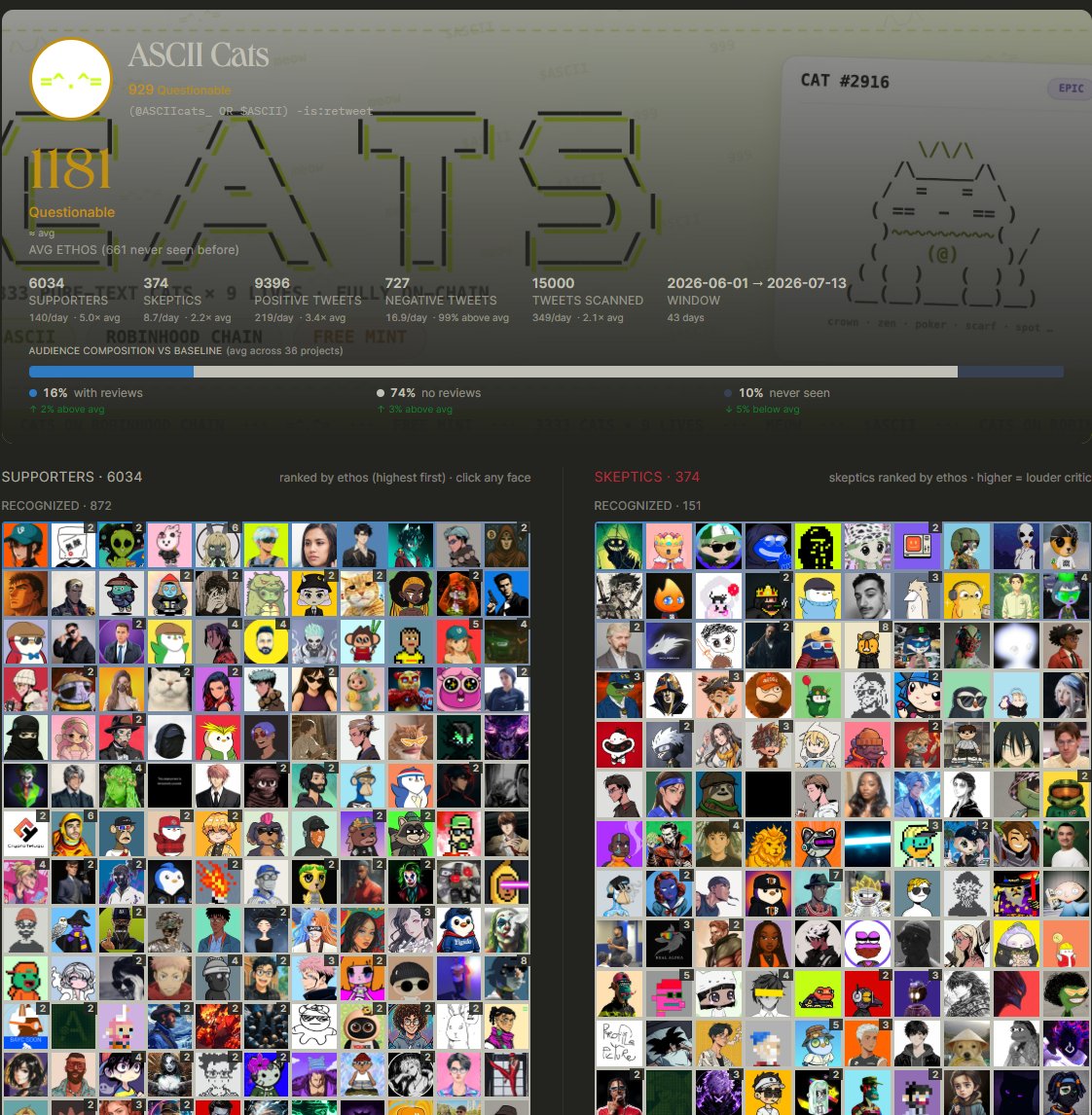Screen dimensions: 1092x1115
Task: Open the bored ape sailor-hat supporter avatar
Action: pos(362,786)
